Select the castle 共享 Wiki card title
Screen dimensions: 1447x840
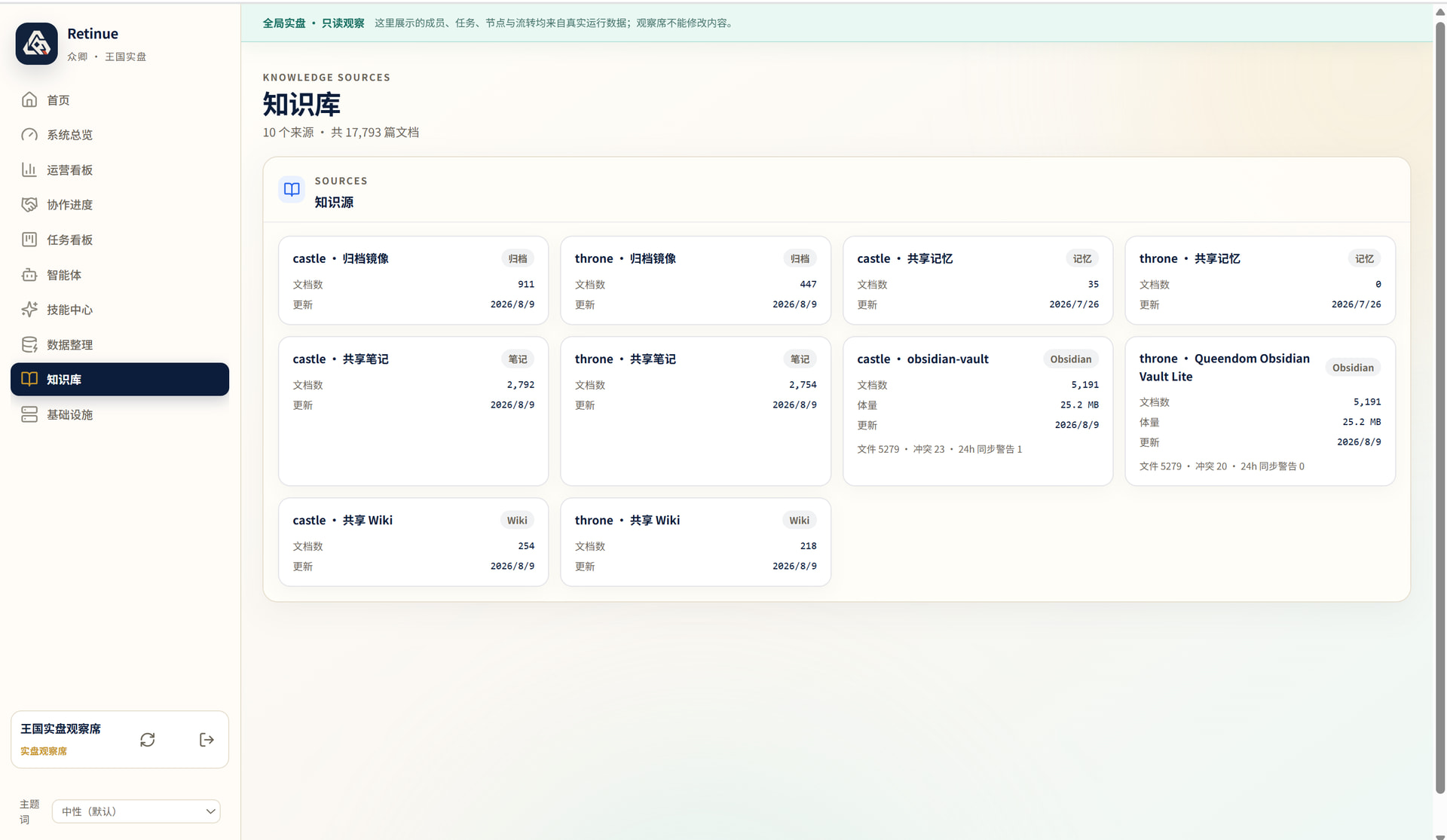pyautogui.click(x=343, y=521)
